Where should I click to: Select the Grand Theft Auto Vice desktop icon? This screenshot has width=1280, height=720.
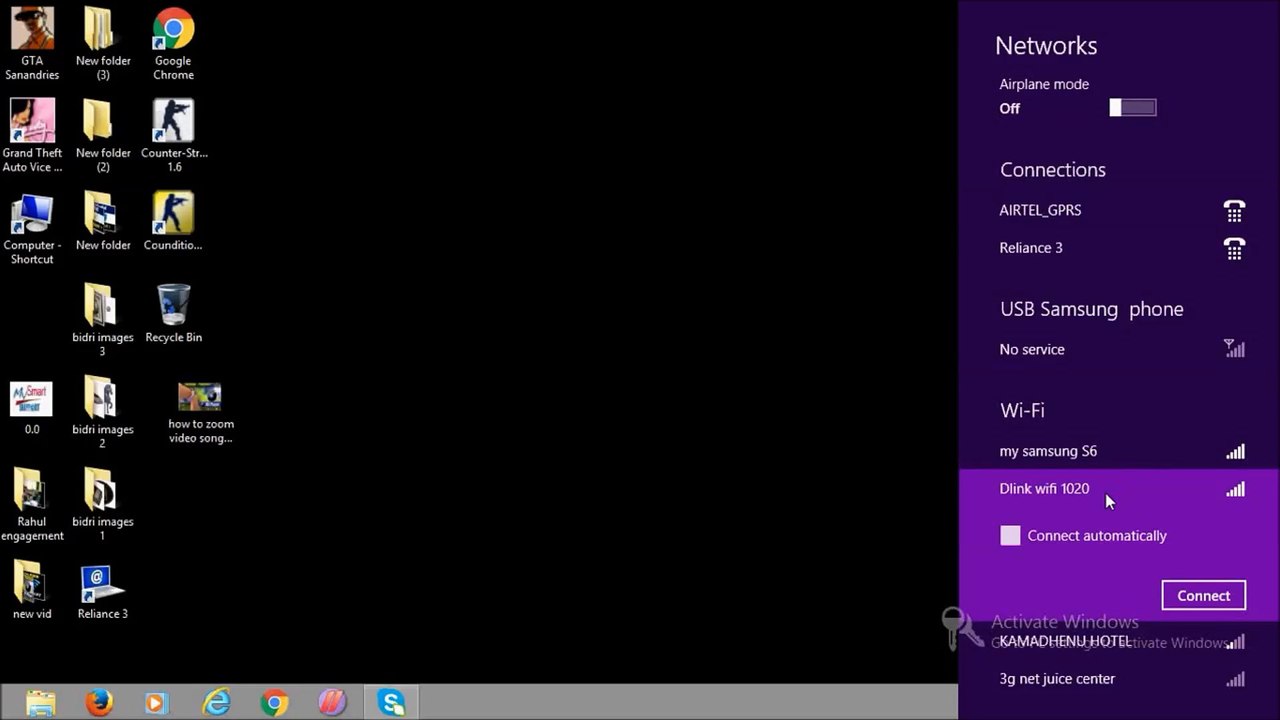point(32,136)
